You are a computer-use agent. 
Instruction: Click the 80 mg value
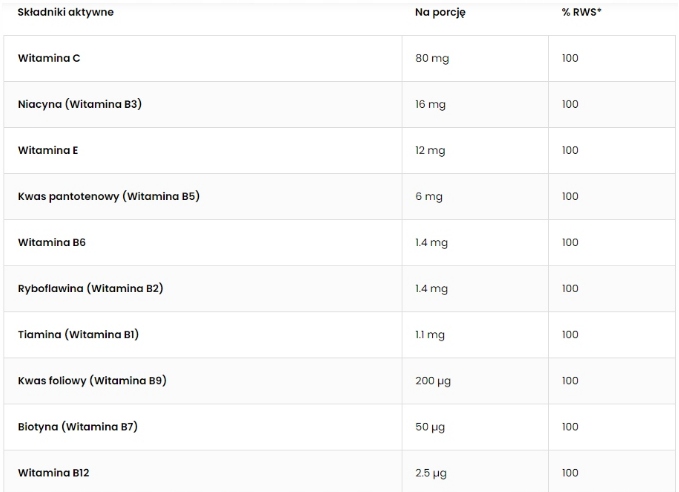pos(432,58)
